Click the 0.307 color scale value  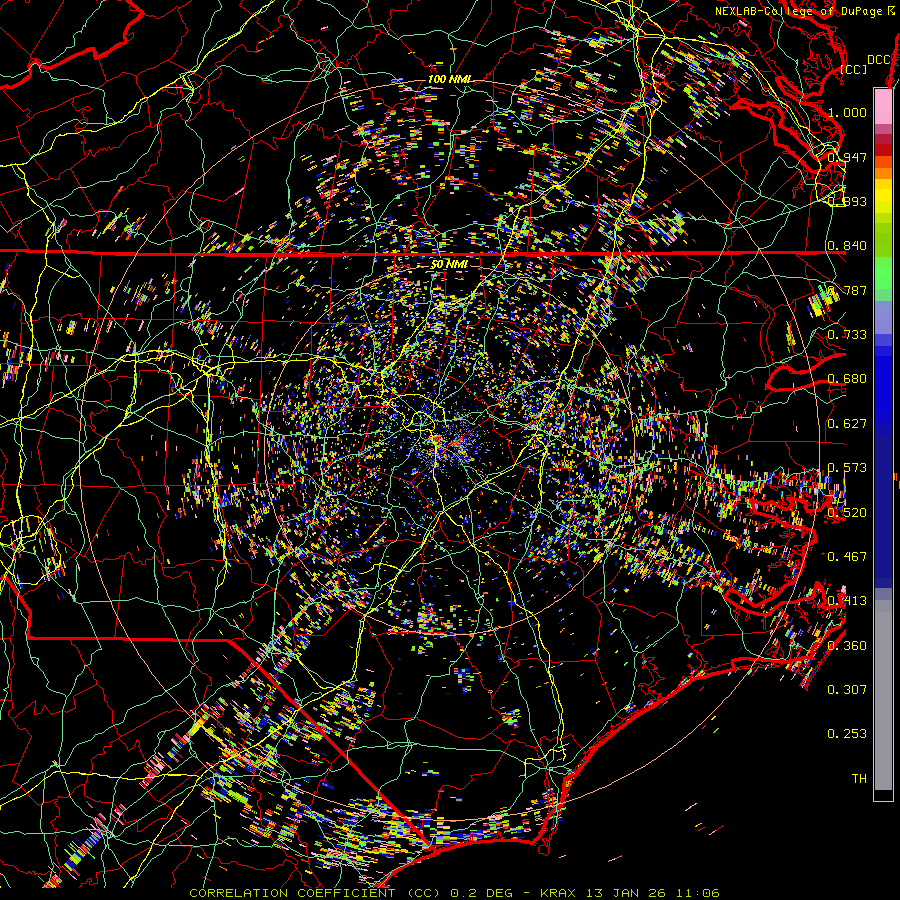click(847, 689)
